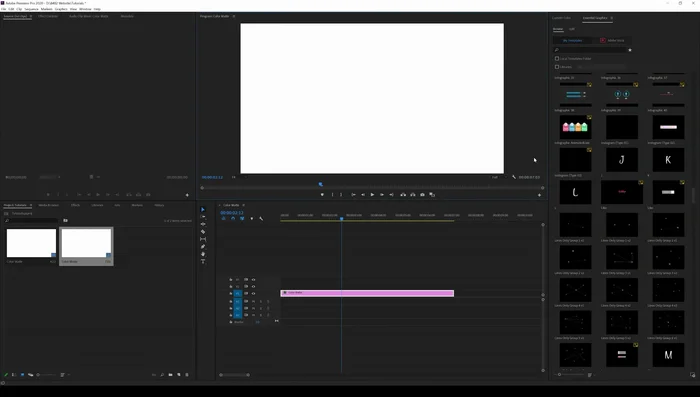The height and width of the screenshot is (397, 700).
Task: Open Program Monitor settings wrench
Action: coord(514,177)
